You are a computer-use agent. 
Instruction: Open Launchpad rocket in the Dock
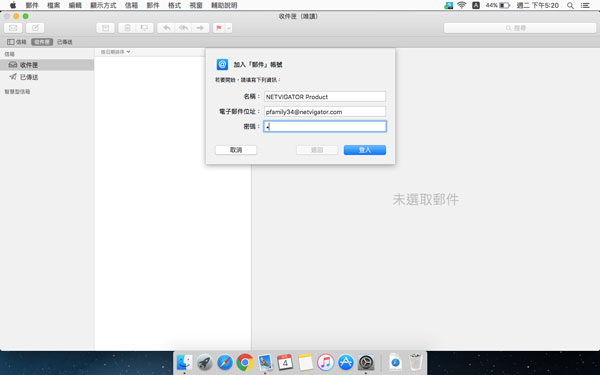tap(205, 362)
